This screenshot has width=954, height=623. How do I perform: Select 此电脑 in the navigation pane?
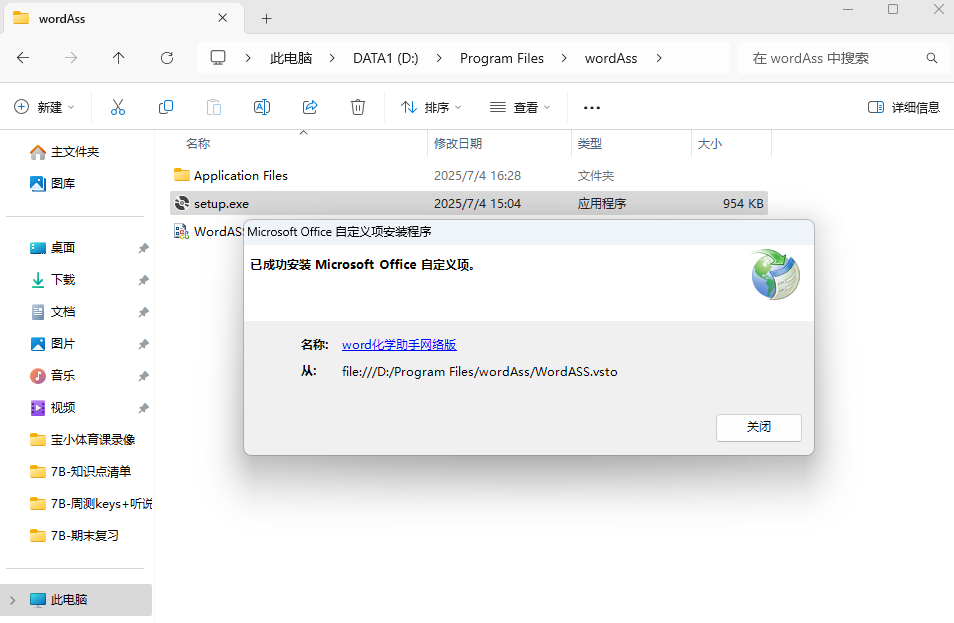76,600
